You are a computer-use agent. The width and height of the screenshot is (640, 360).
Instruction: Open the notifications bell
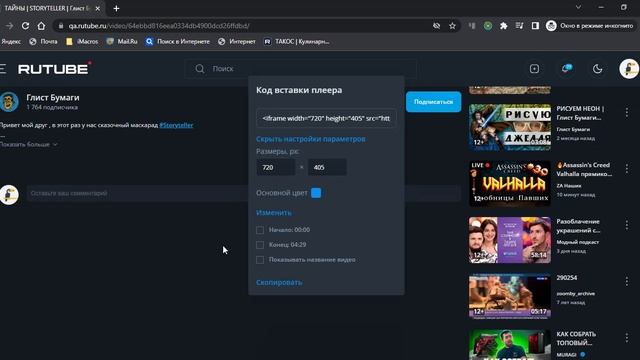pos(566,69)
